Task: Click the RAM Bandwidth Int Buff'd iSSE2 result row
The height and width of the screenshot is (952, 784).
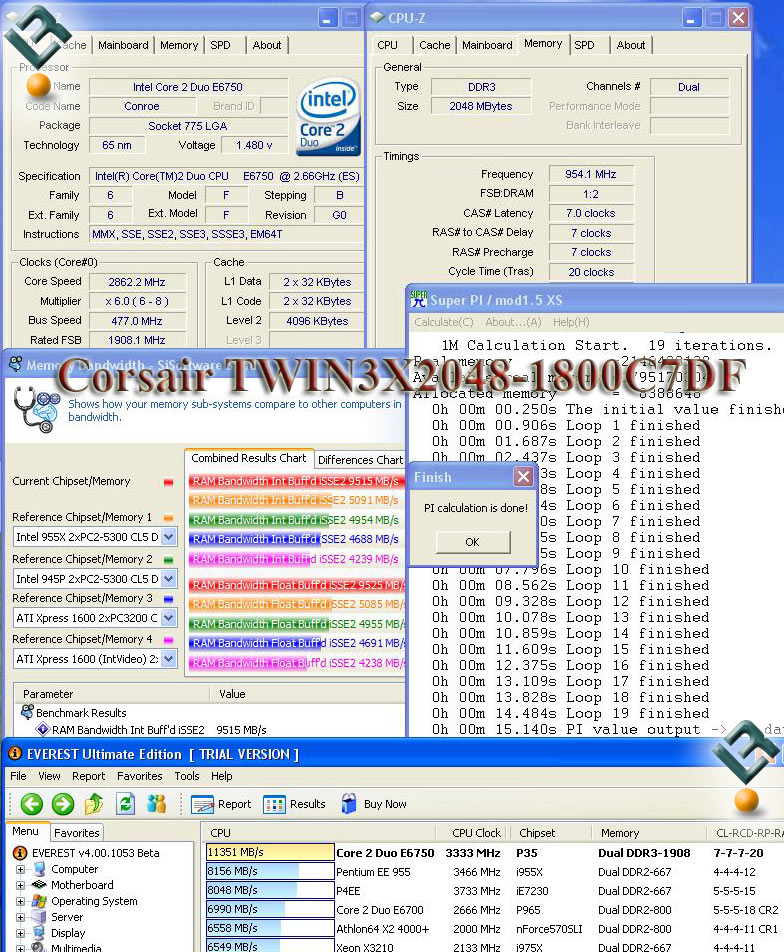Action: tap(159, 730)
